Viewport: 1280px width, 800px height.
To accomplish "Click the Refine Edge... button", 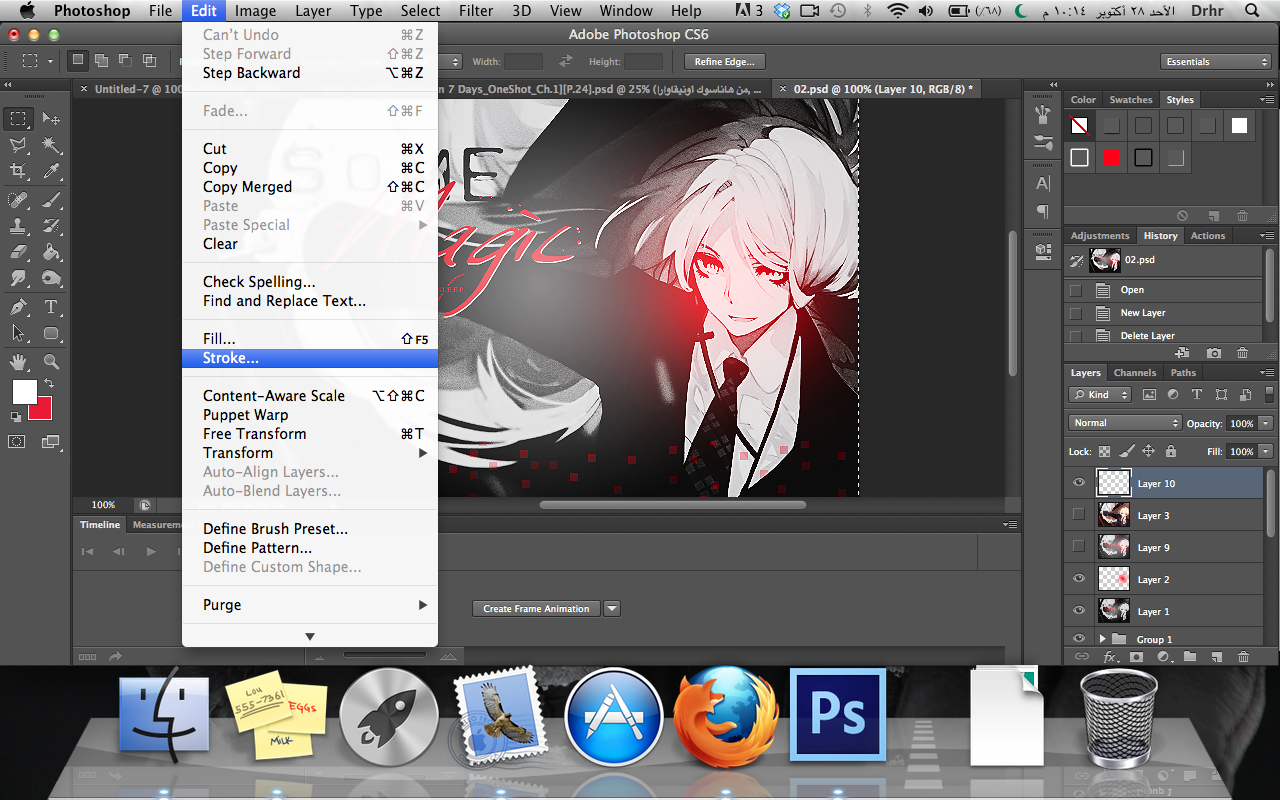I will coord(725,62).
